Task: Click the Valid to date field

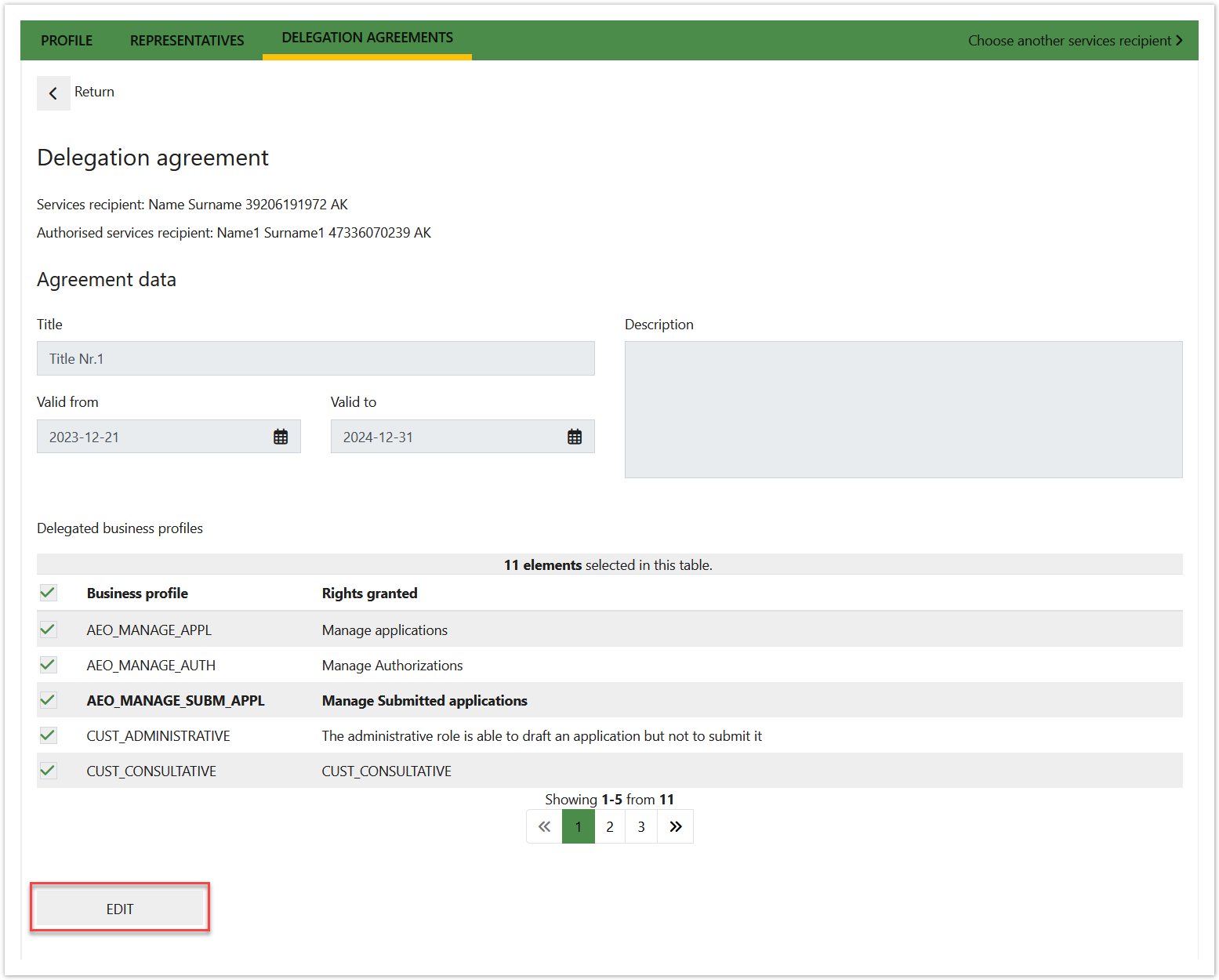Action: tap(463, 437)
